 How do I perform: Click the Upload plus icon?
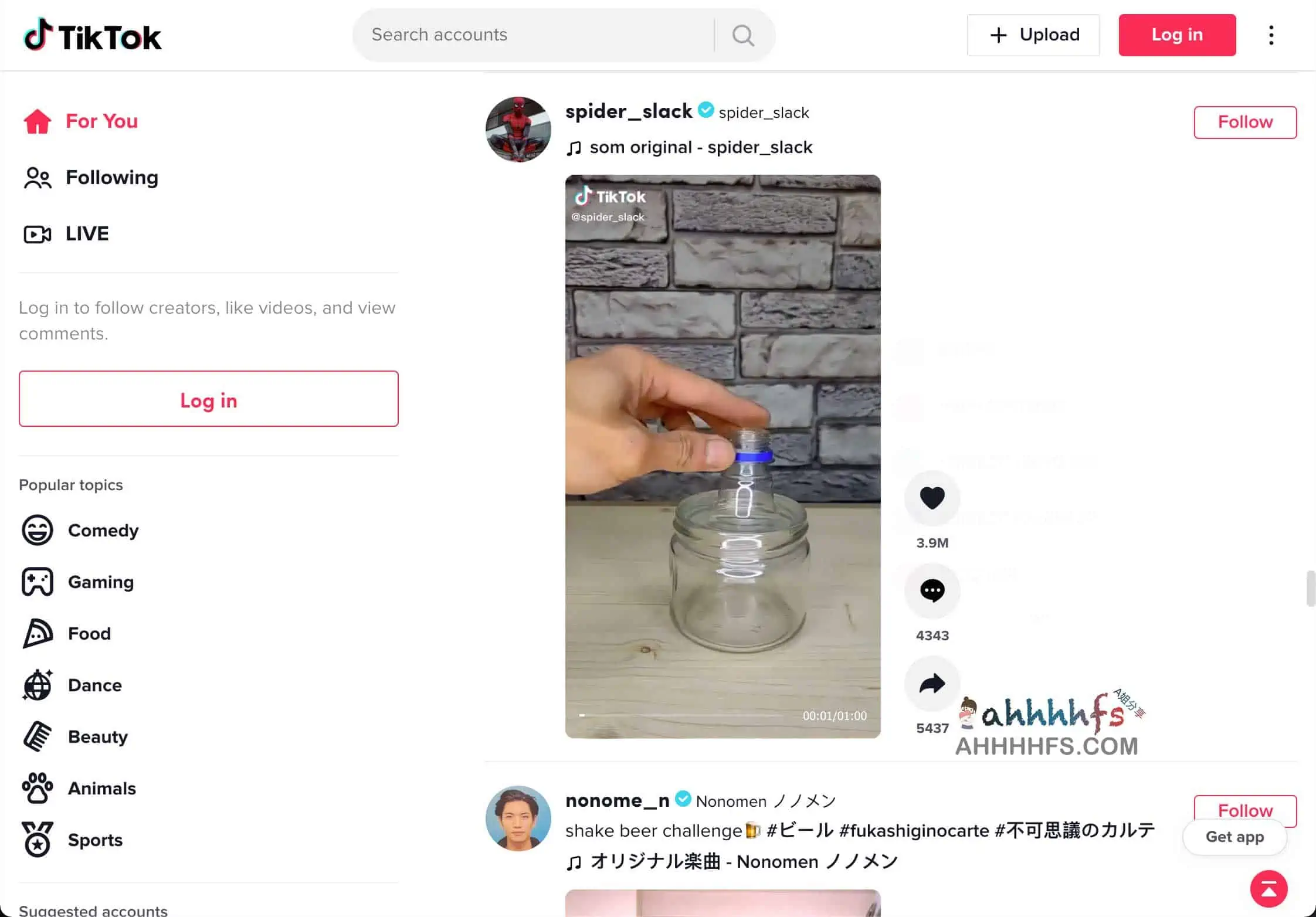tap(997, 35)
